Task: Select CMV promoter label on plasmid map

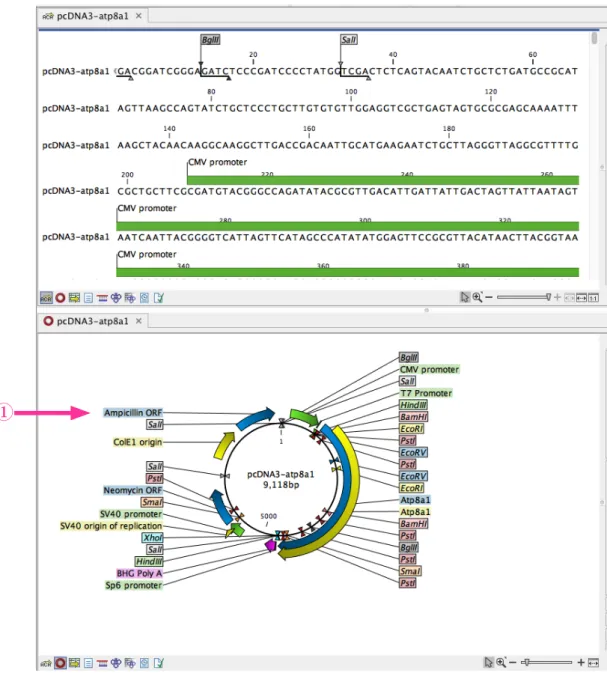Action: [429, 370]
